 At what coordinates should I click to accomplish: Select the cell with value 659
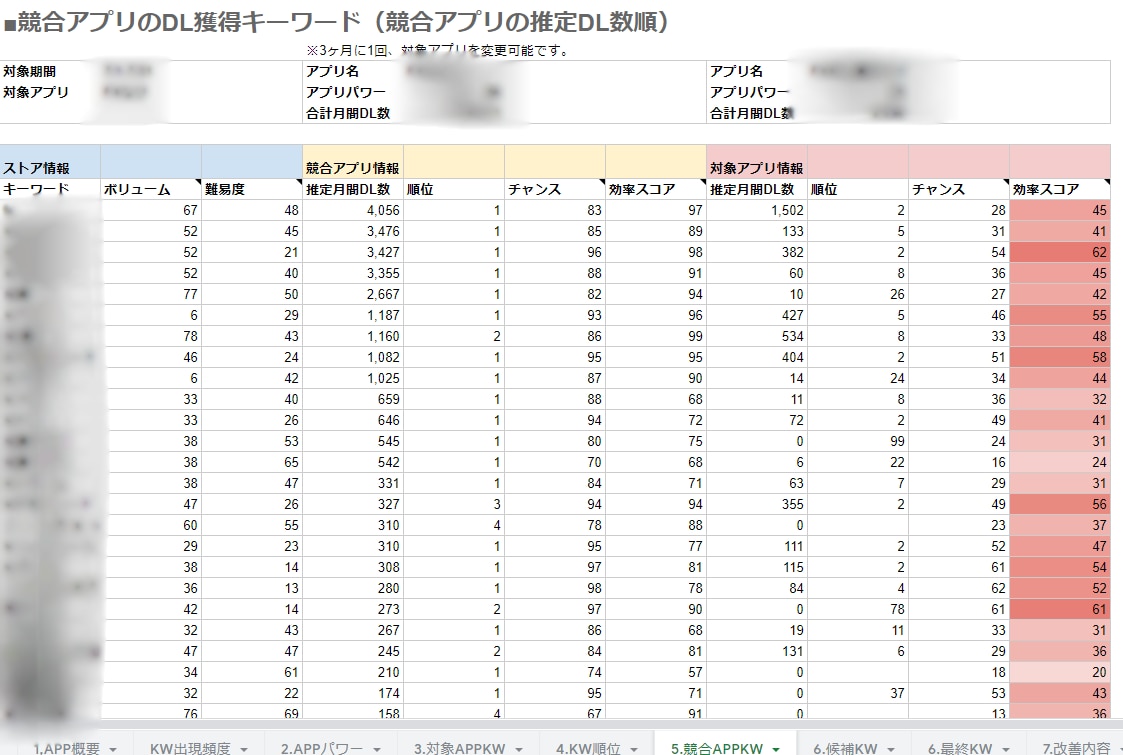tap(353, 399)
